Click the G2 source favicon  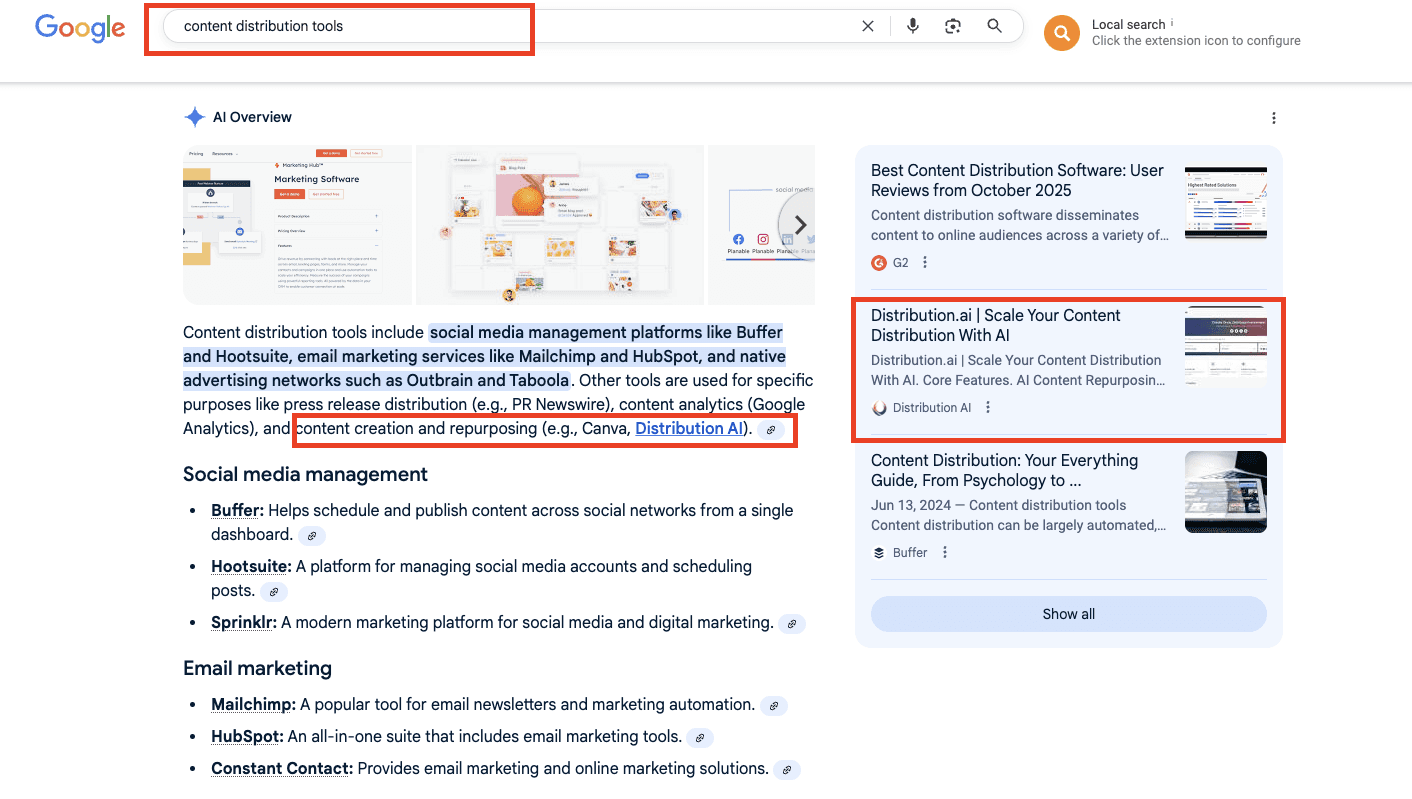click(879, 263)
